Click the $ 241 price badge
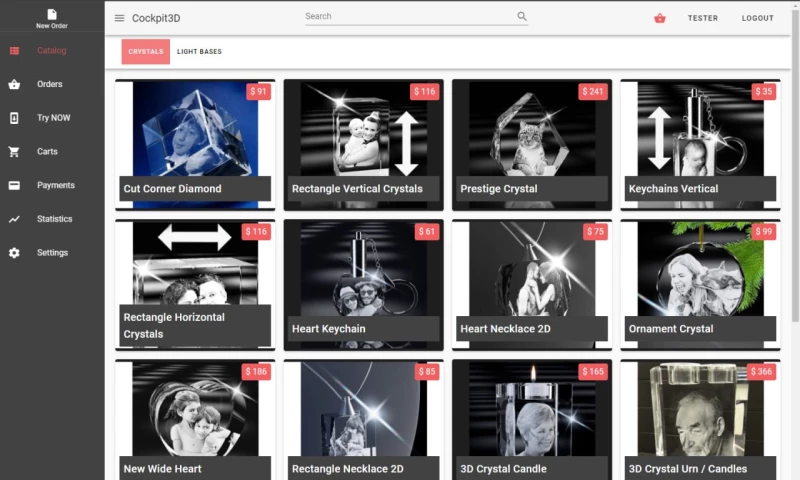Viewport: 800px width, 480px height. tap(592, 91)
